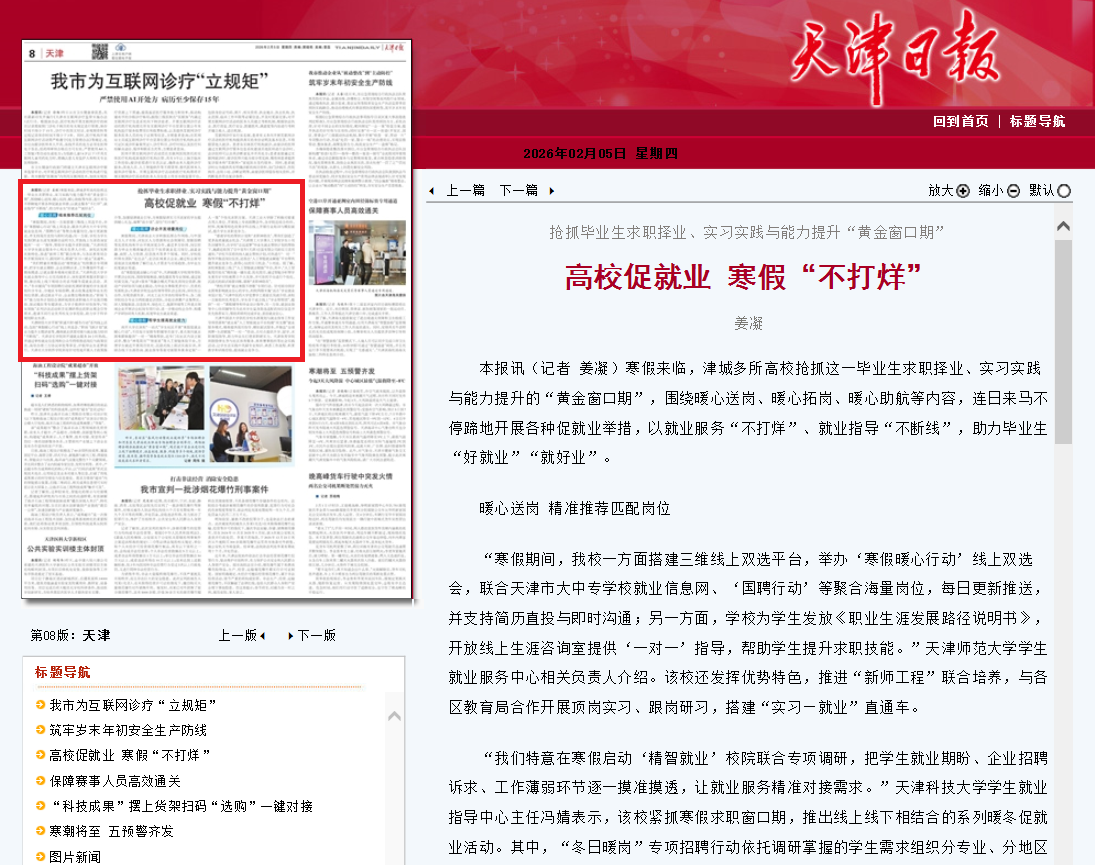
Task: Open 筑牢岁末年初安全生产防线 from title list
Action: [x=128, y=731]
